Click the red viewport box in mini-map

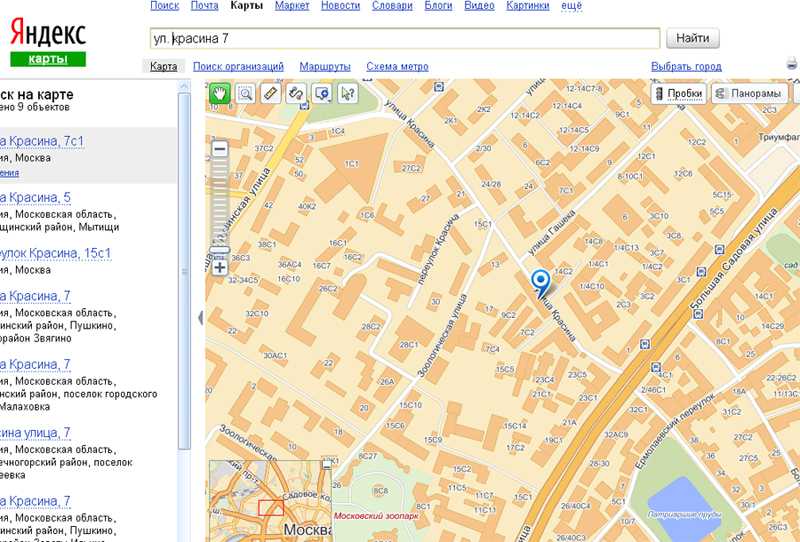click(270, 508)
